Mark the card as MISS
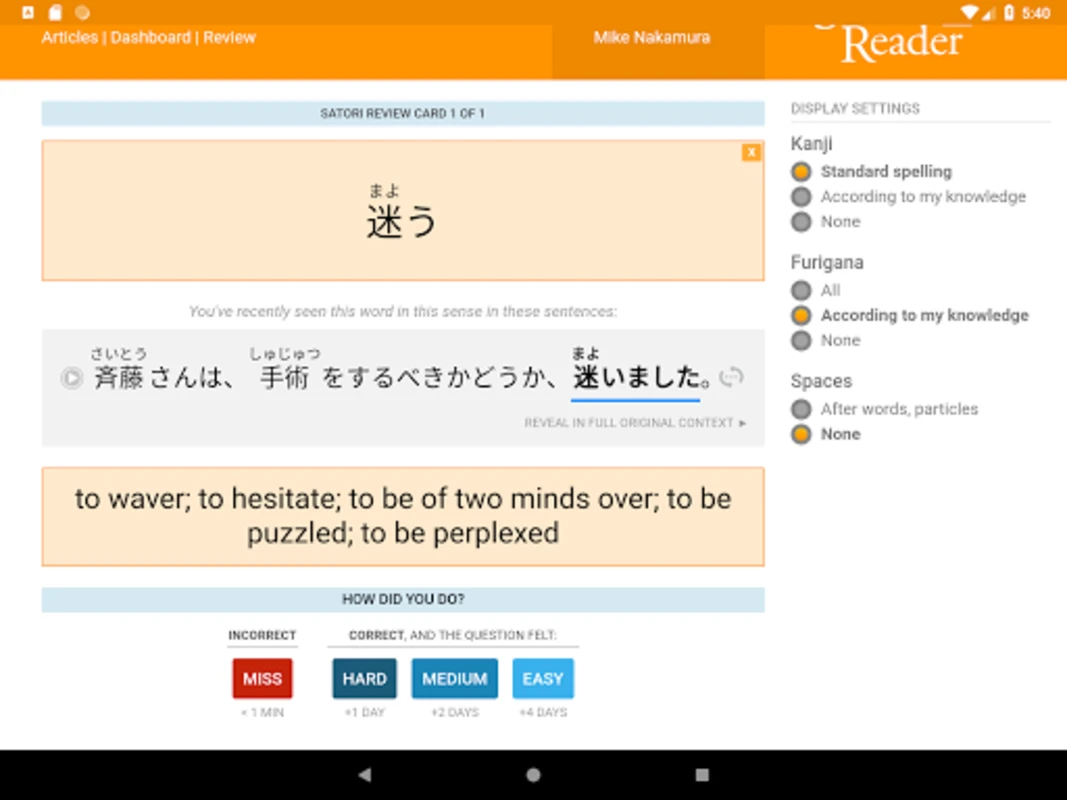The height and width of the screenshot is (800, 1067). [262, 678]
